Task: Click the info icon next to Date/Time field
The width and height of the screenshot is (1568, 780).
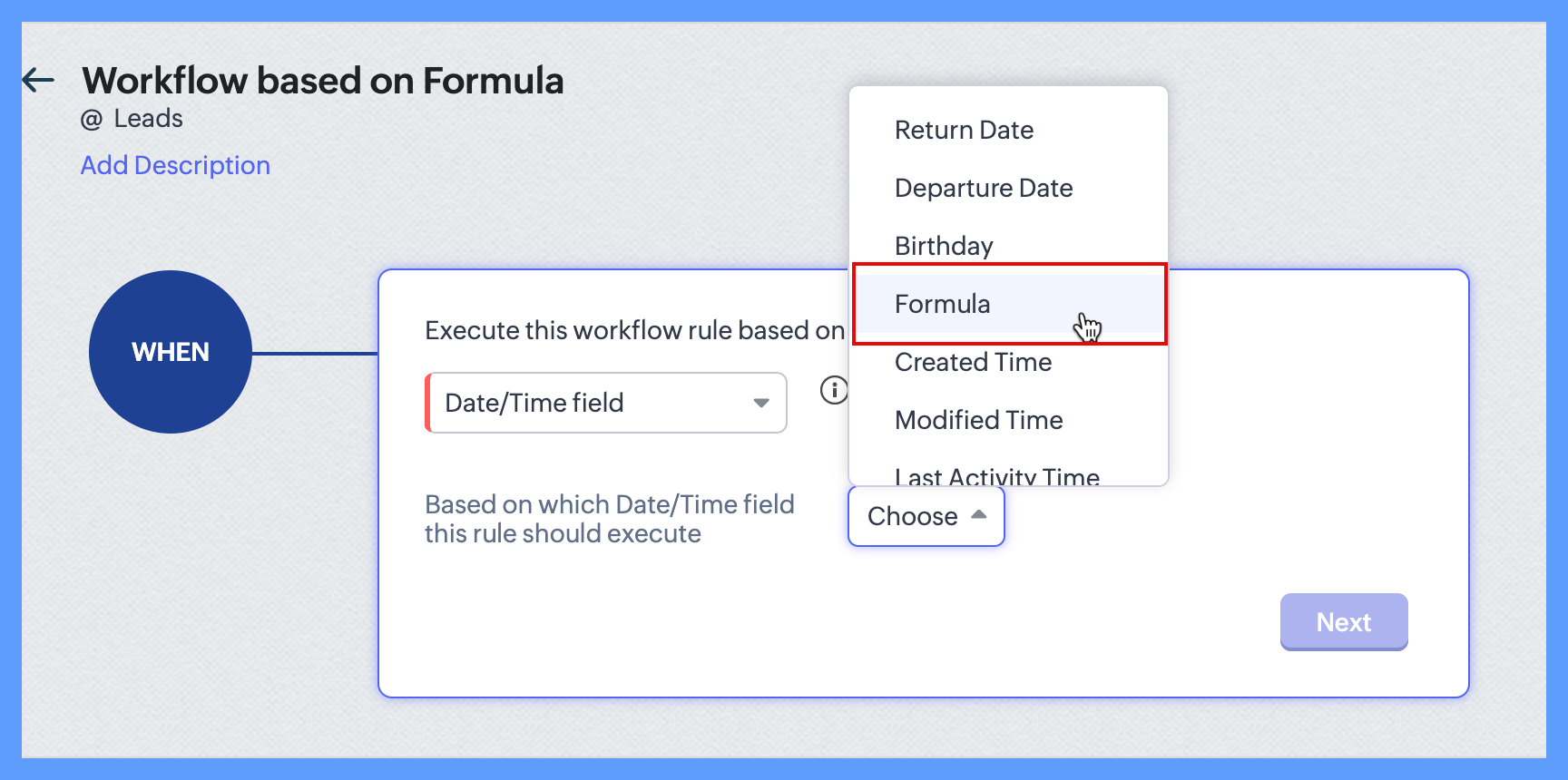Action: [834, 390]
